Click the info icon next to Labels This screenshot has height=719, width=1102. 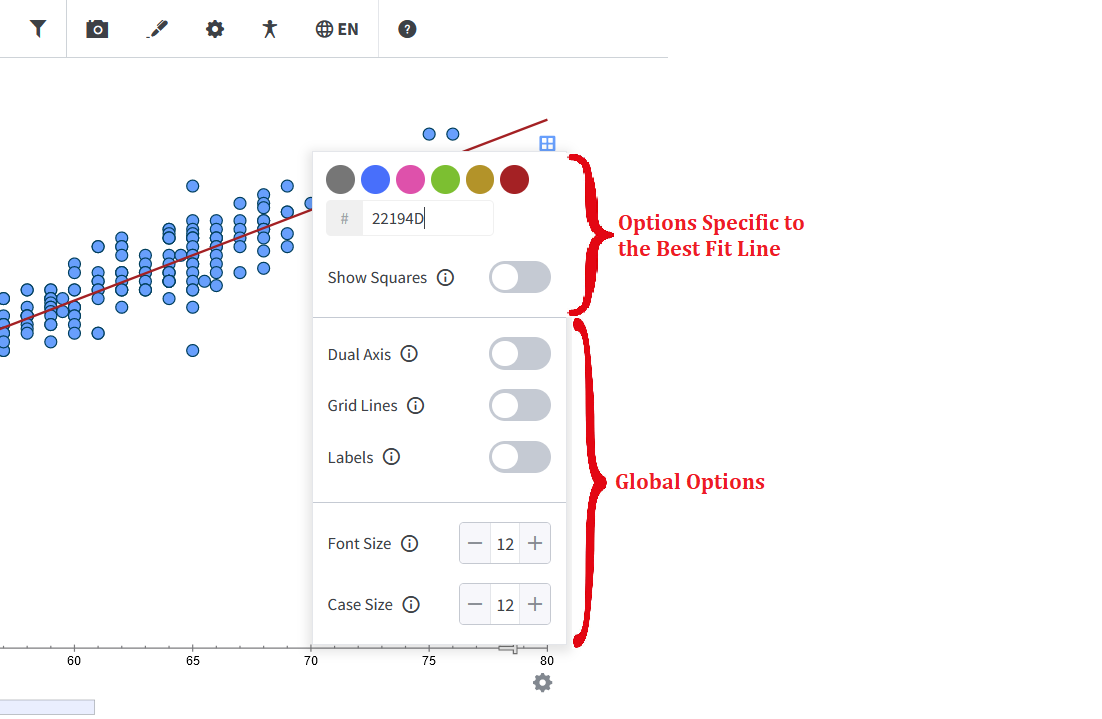point(391,457)
